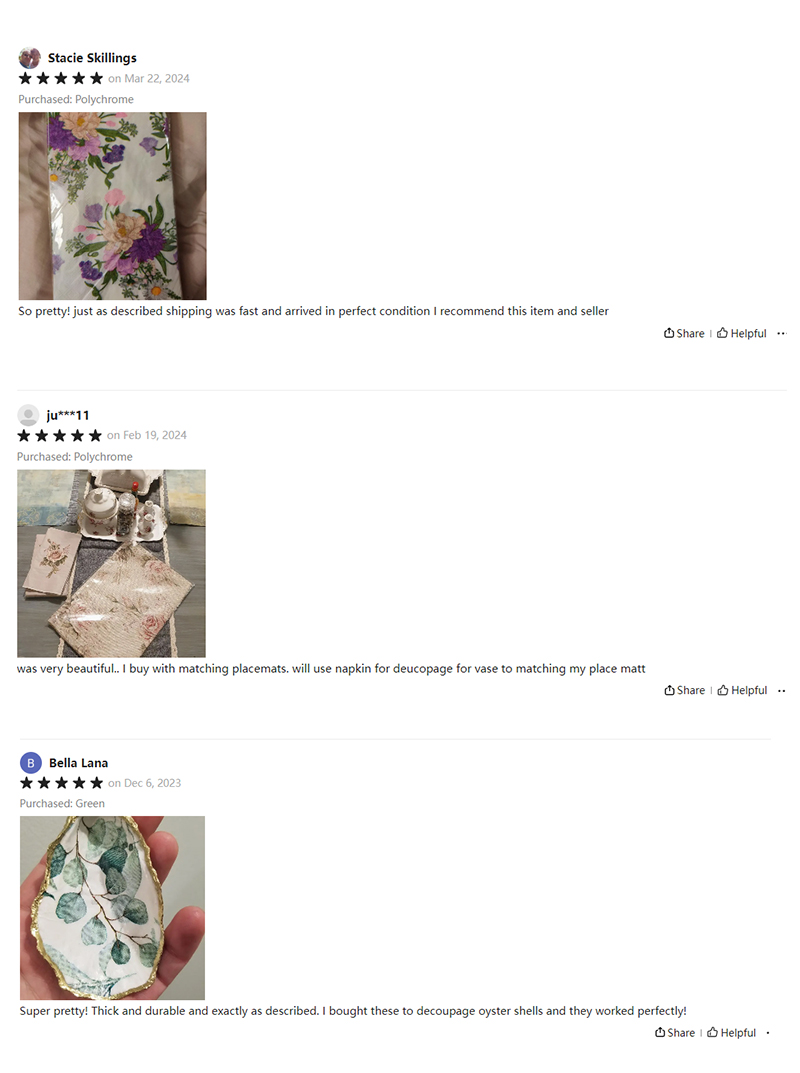The width and height of the screenshot is (800, 1073).
Task: Mark Stacie Skillings' review as Helpful
Action: click(x=741, y=333)
